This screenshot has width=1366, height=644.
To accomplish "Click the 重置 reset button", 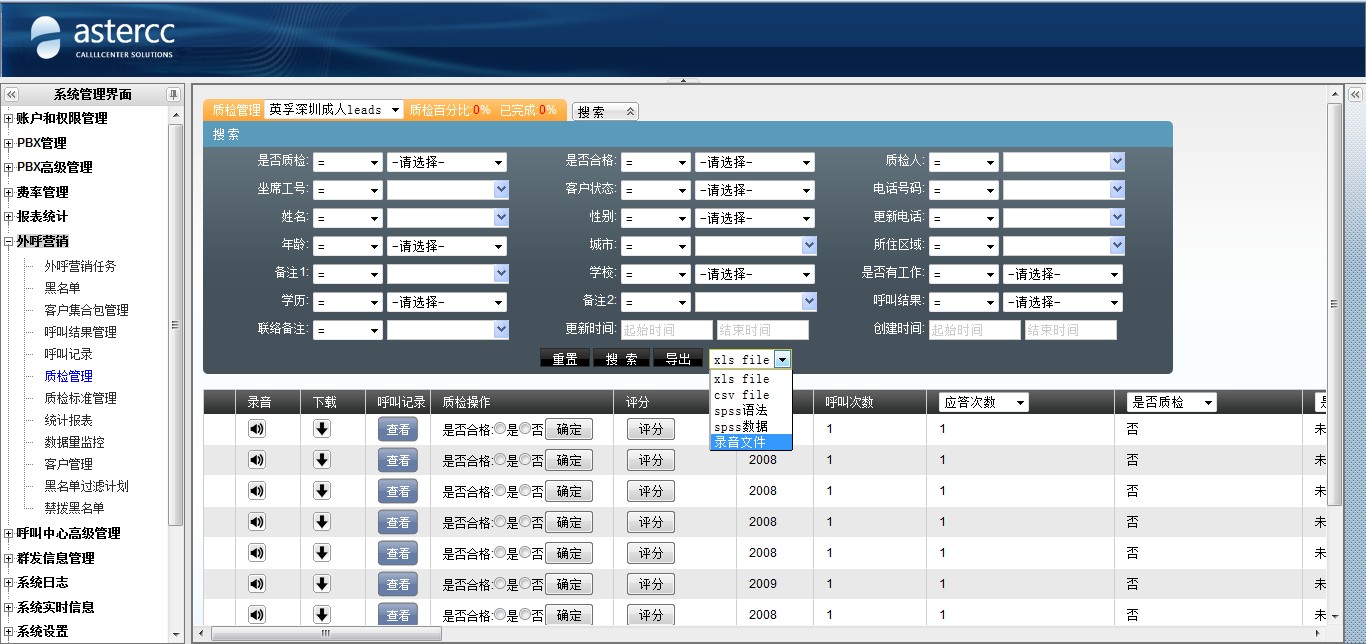I will (565, 359).
